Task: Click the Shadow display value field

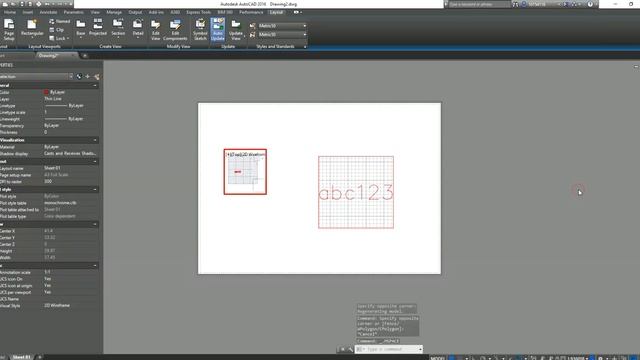Action: point(70,153)
